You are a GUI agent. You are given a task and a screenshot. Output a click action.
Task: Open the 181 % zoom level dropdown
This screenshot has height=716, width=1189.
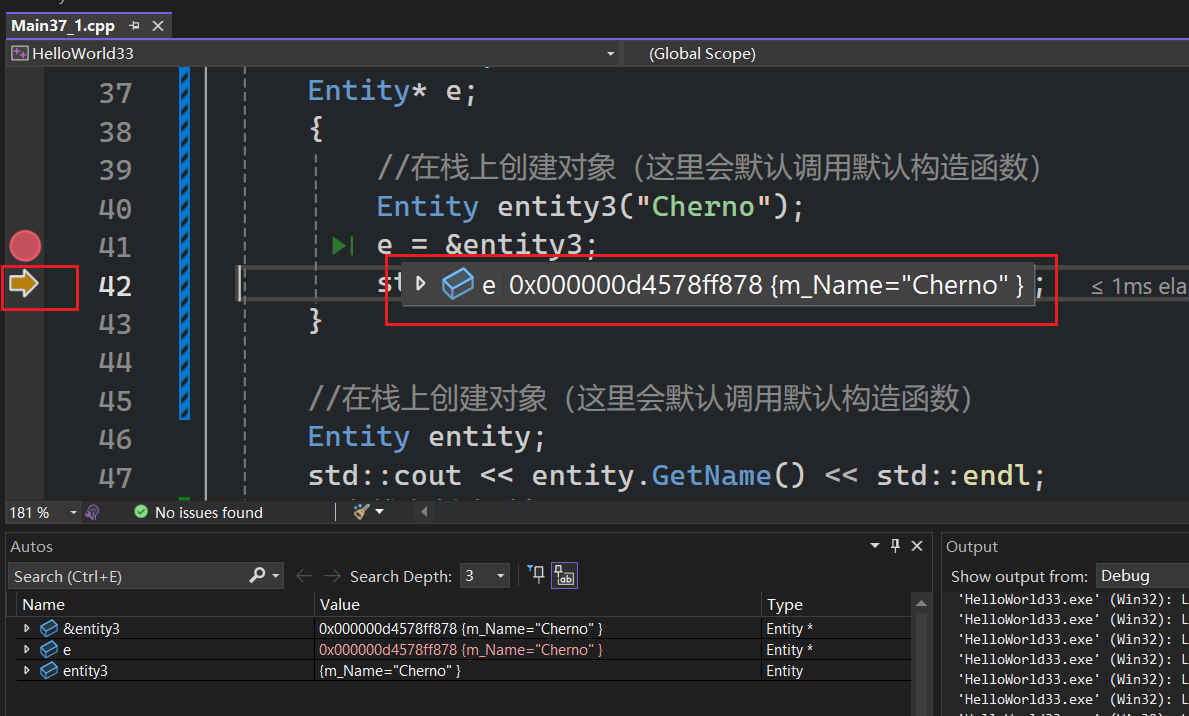click(x=73, y=512)
